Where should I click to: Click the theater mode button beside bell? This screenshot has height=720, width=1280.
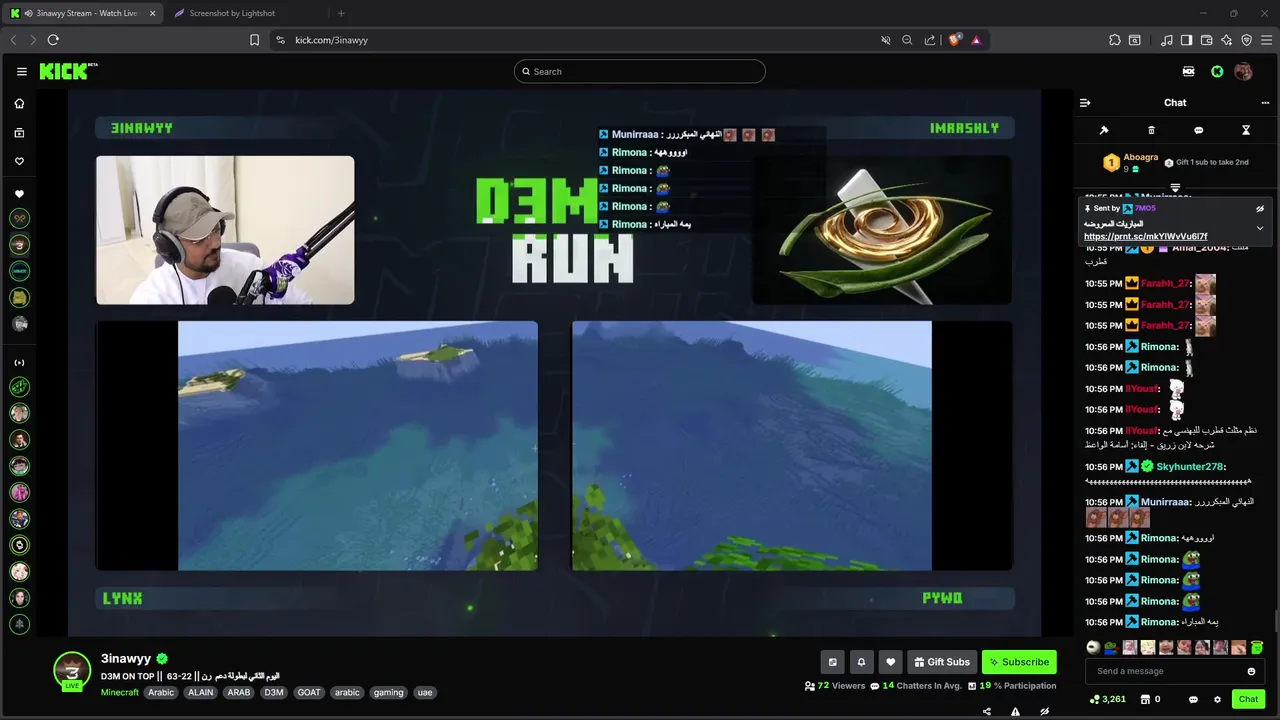click(832, 662)
